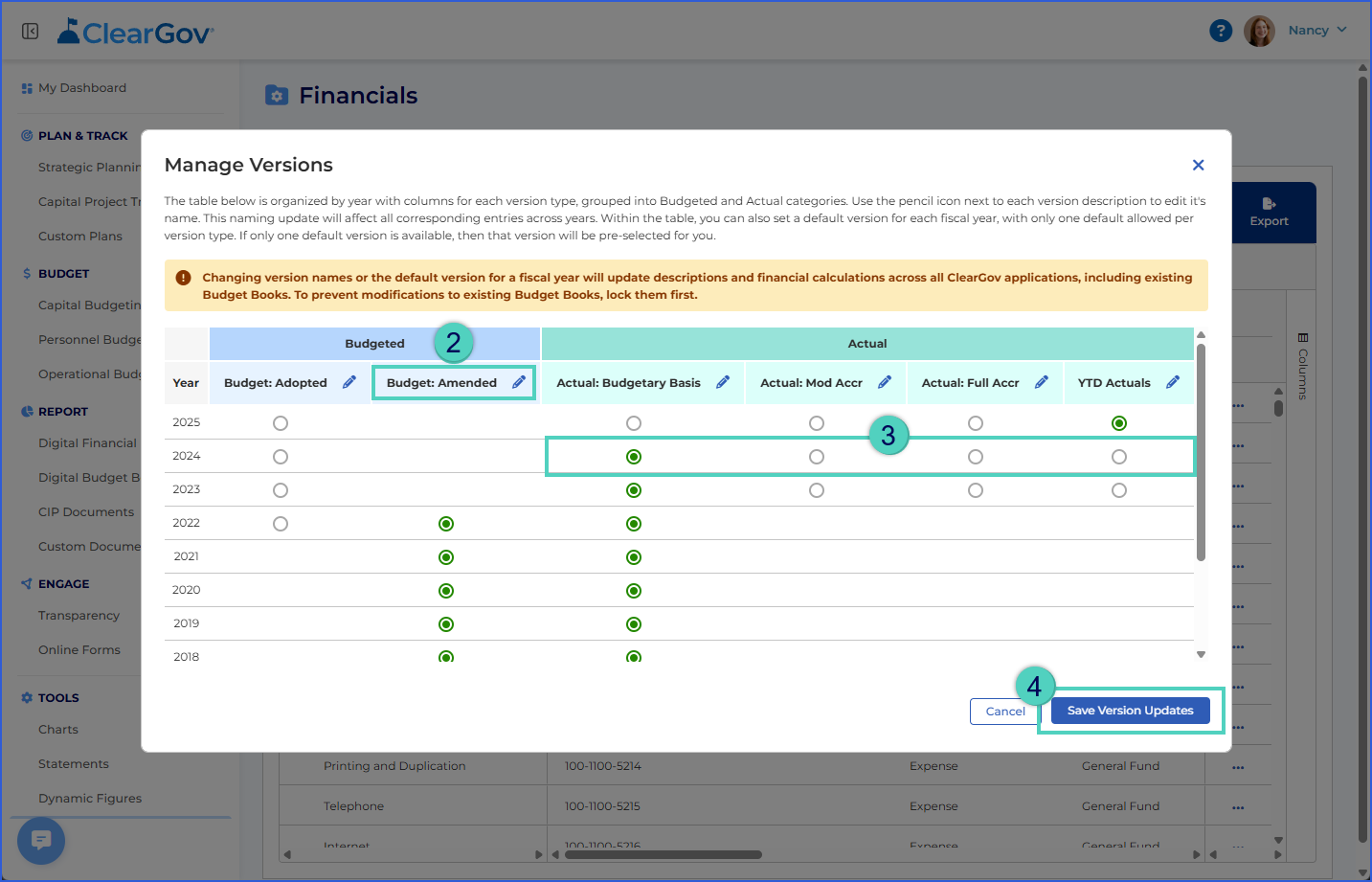Open My Dashboard in the sidebar
Viewport: 1372px width, 882px height.
(x=82, y=88)
